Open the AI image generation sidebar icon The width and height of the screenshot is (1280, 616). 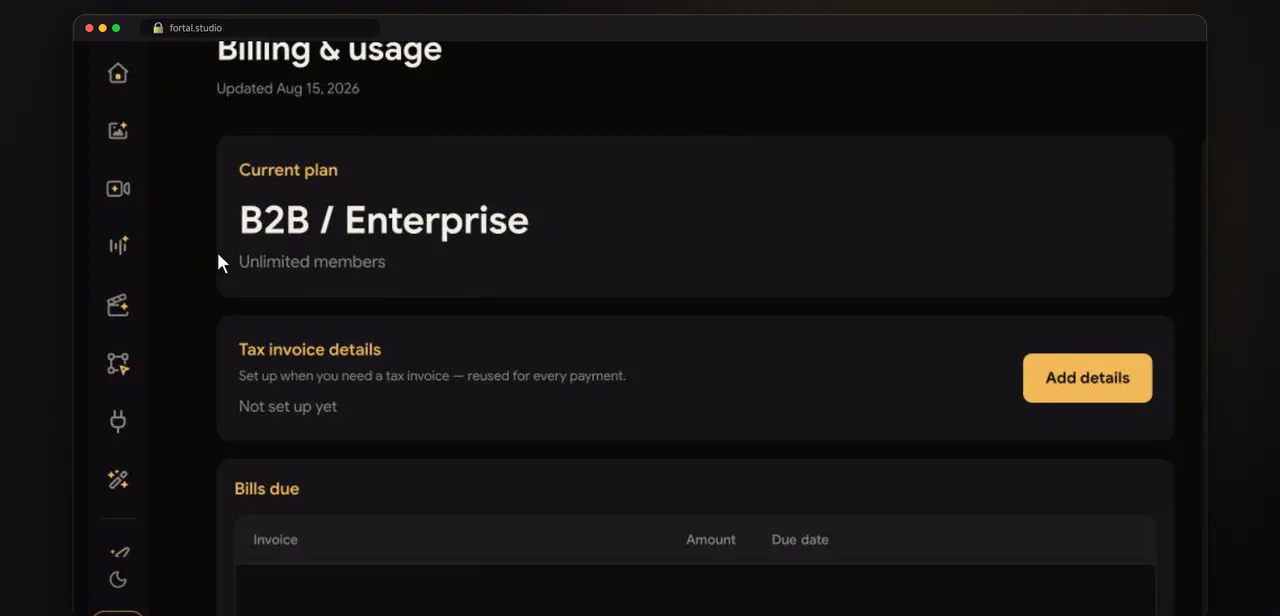(118, 130)
